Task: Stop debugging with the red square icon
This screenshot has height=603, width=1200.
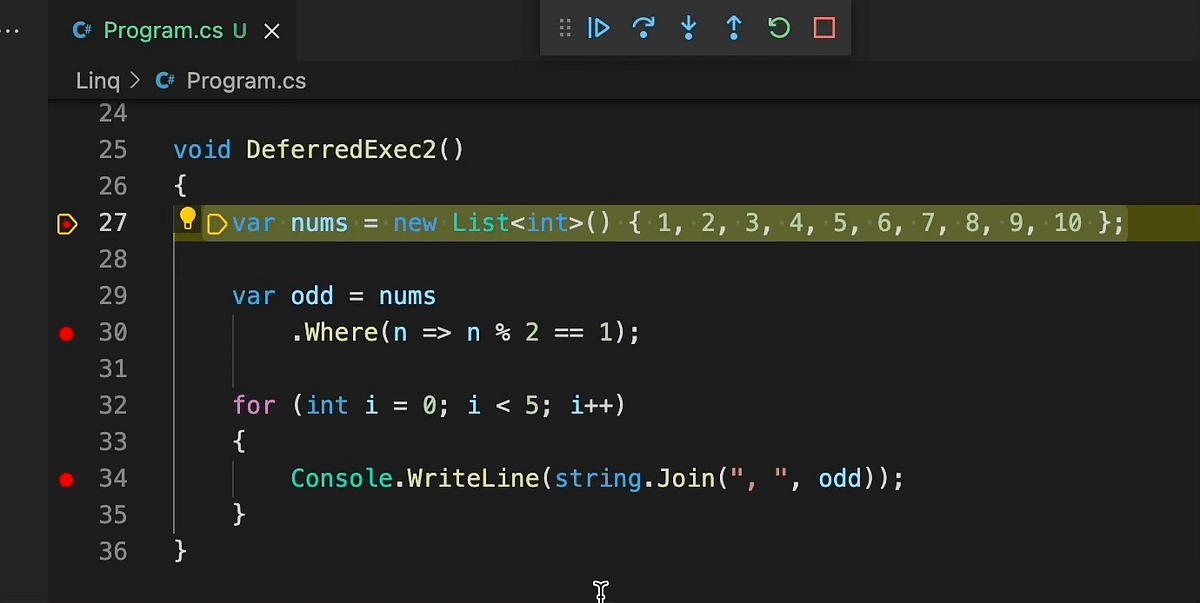Action: (823, 28)
